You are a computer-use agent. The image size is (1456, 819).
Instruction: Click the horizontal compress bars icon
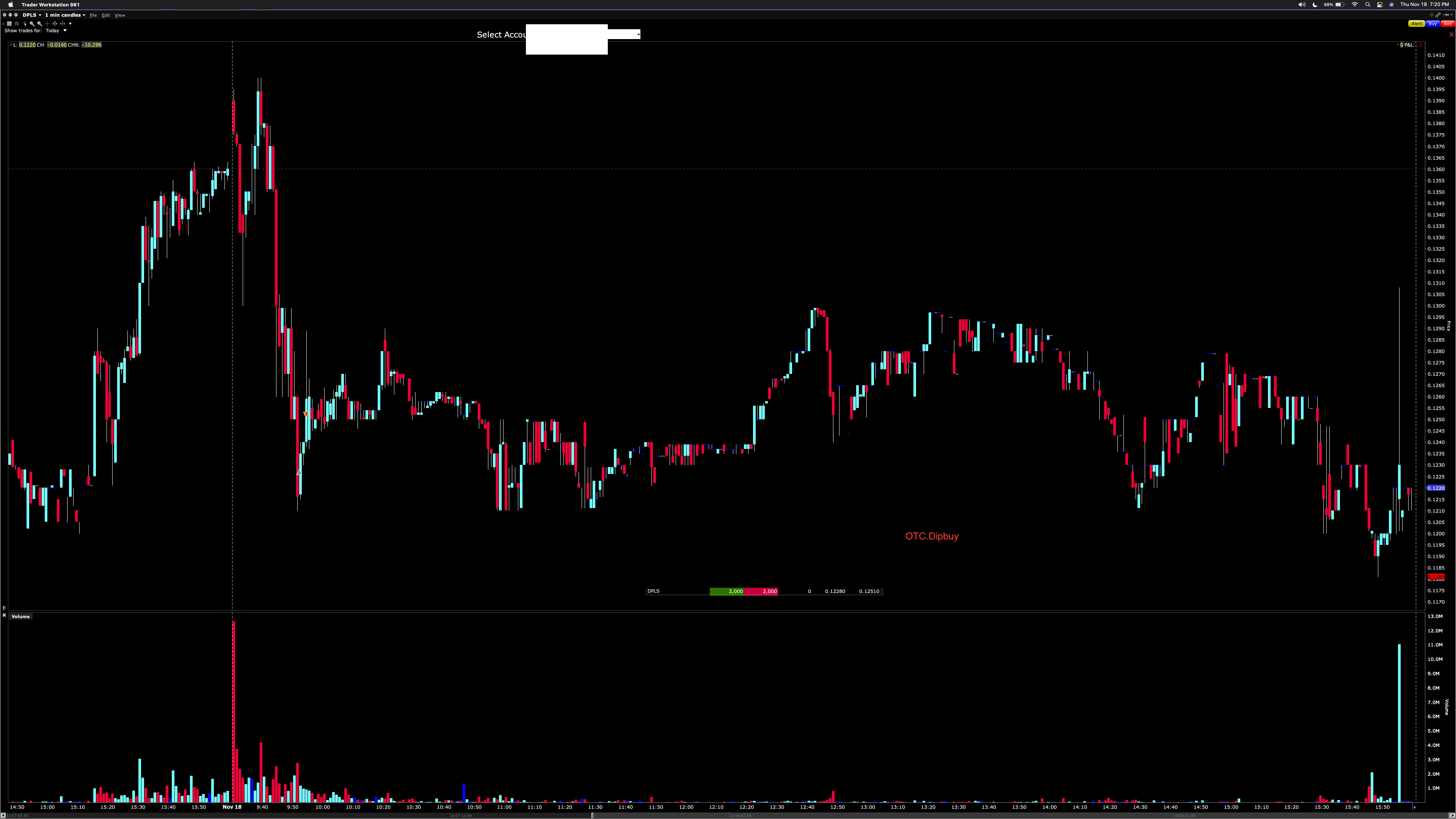click(62, 24)
